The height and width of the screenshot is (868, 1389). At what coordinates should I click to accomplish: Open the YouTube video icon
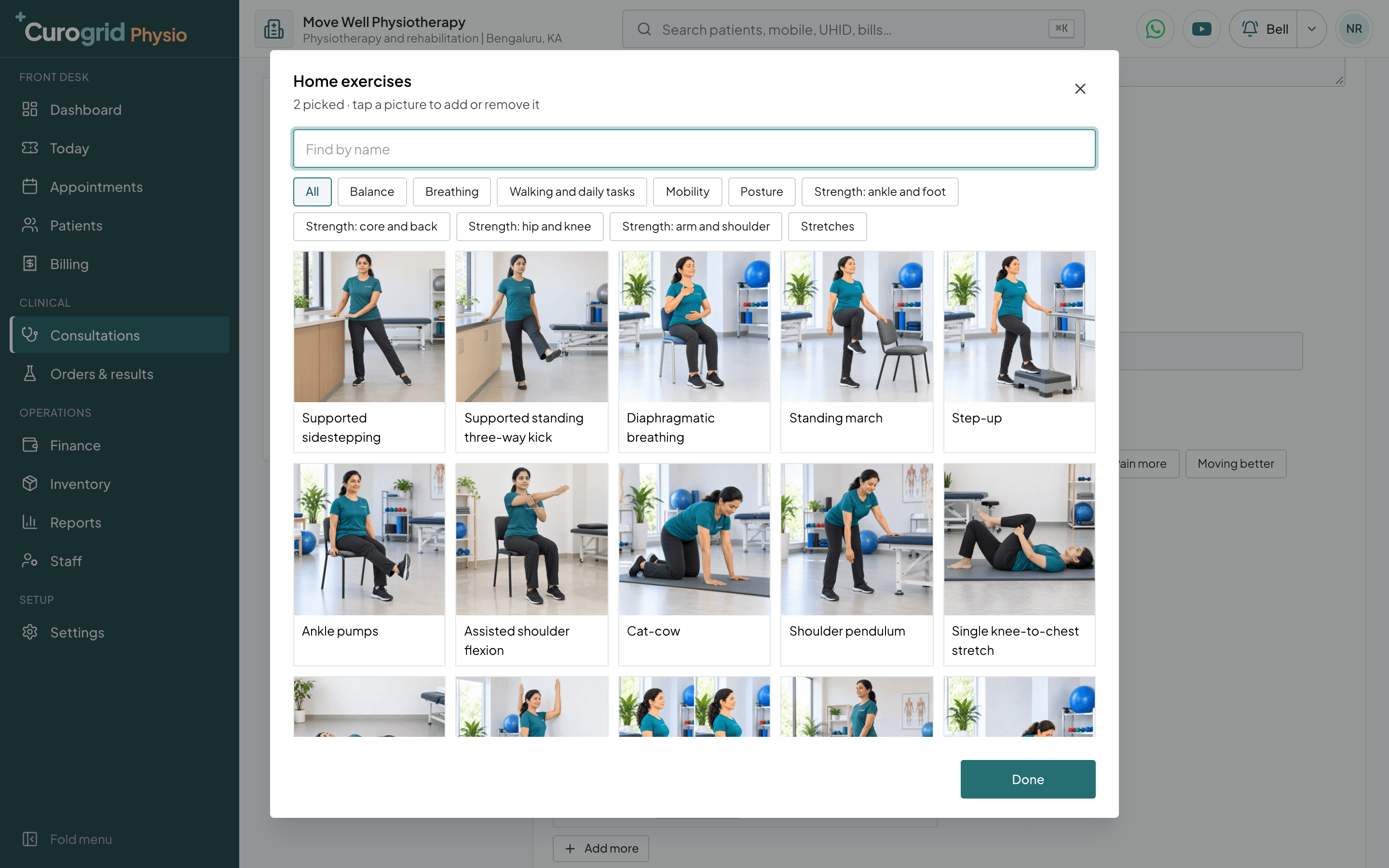point(1201,29)
